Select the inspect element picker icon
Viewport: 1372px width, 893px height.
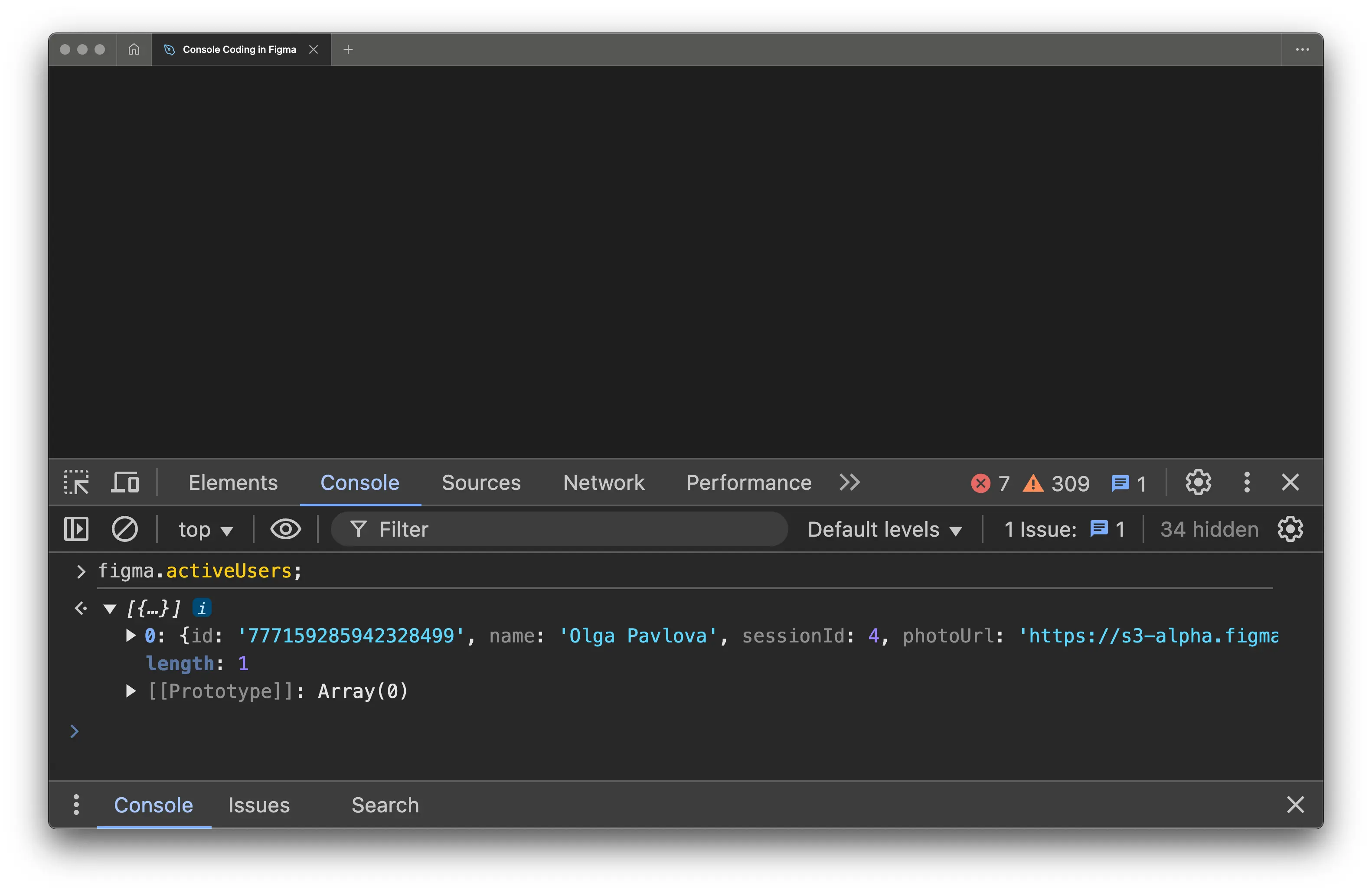click(x=76, y=483)
